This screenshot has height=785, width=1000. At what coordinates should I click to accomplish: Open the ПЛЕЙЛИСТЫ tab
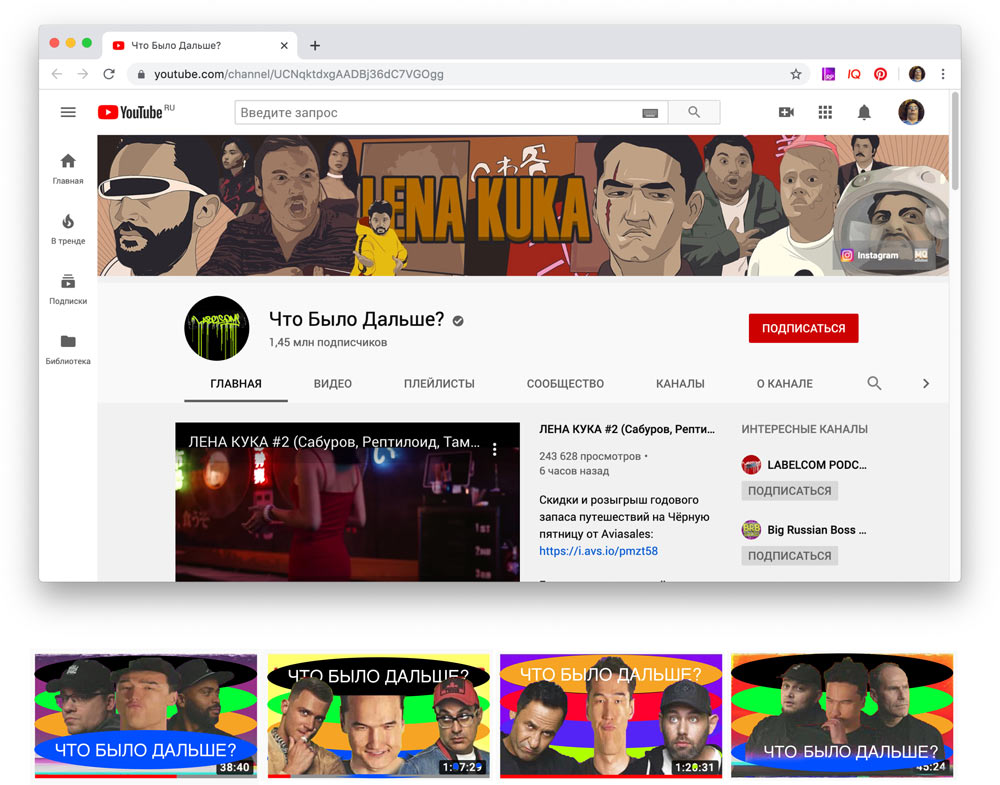[x=439, y=383]
